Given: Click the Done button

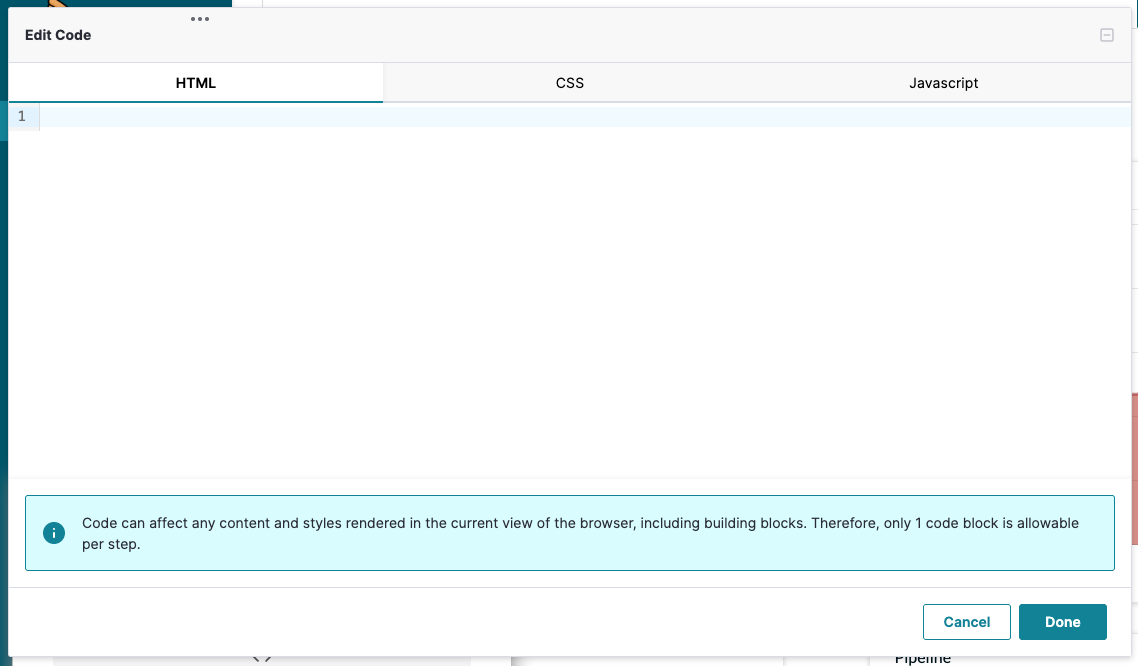Looking at the screenshot, I should 1062,621.
